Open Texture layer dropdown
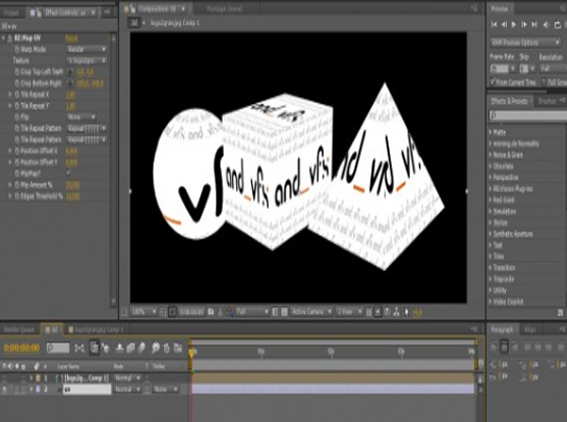The width and height of the screenshot is (567, 422). click(x=87, y=60)
